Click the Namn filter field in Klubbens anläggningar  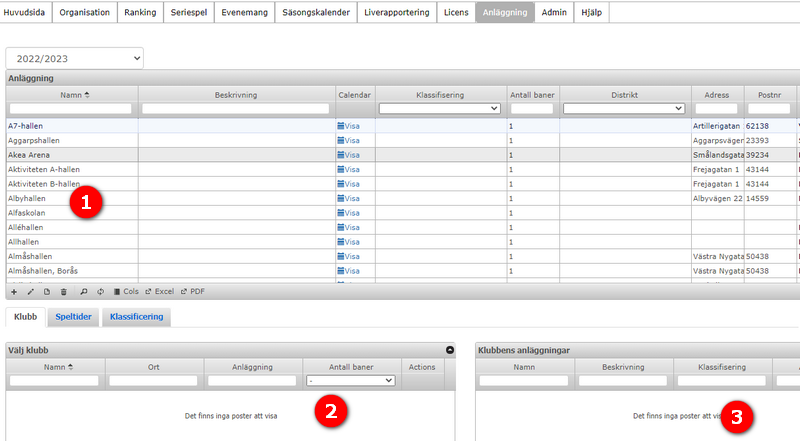(x=524, y=380)
